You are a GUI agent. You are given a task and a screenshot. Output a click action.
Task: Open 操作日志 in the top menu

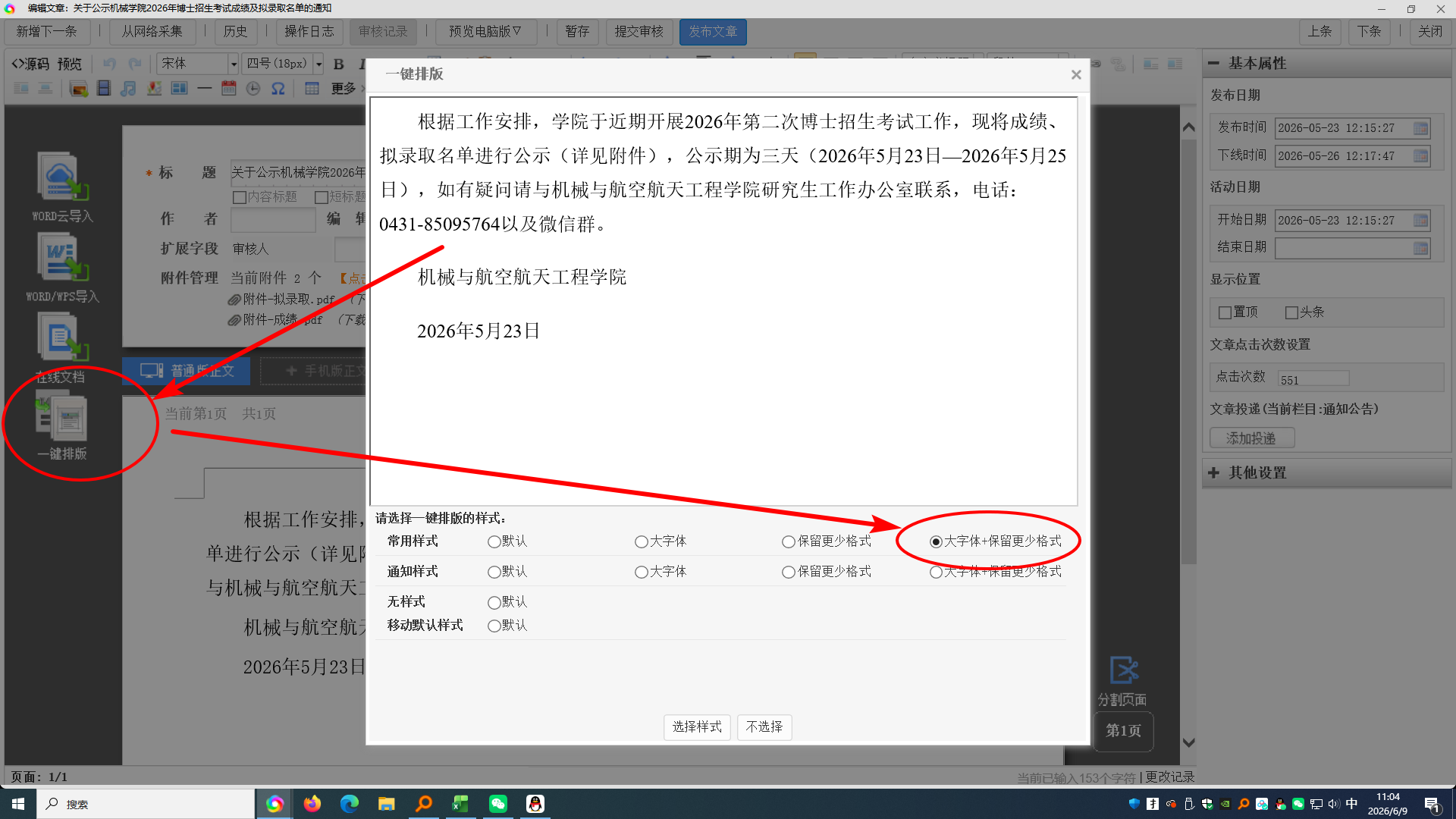(x=309, y=32)
